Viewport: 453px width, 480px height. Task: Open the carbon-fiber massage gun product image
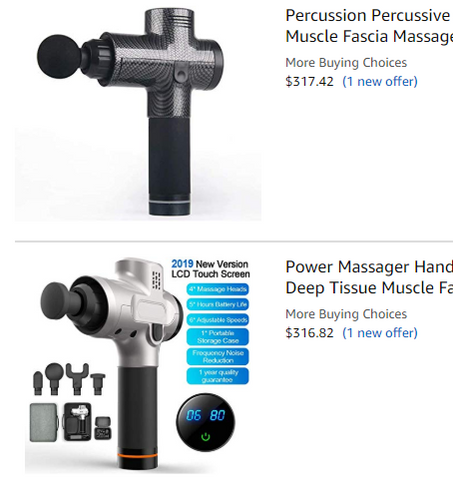(138, 113)
